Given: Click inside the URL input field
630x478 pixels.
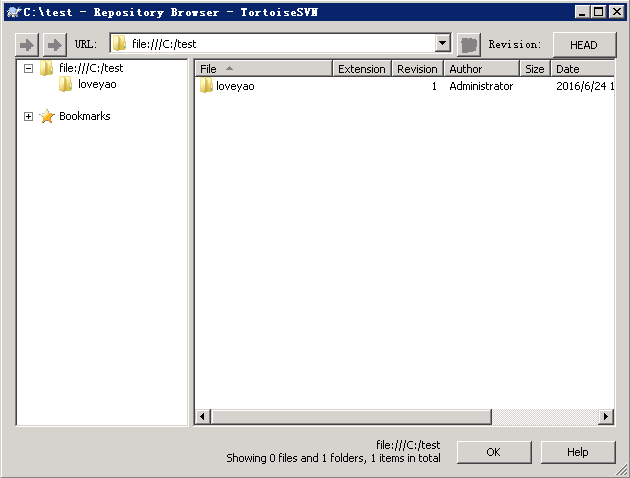Looking at the screenshot, I should [x=281, y=43].
